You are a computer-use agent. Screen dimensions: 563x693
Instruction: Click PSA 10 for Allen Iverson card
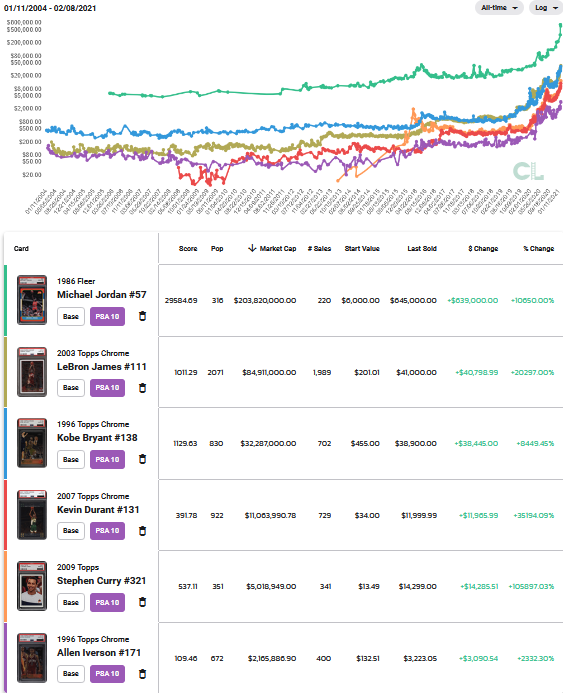click(x=107, y=674)
